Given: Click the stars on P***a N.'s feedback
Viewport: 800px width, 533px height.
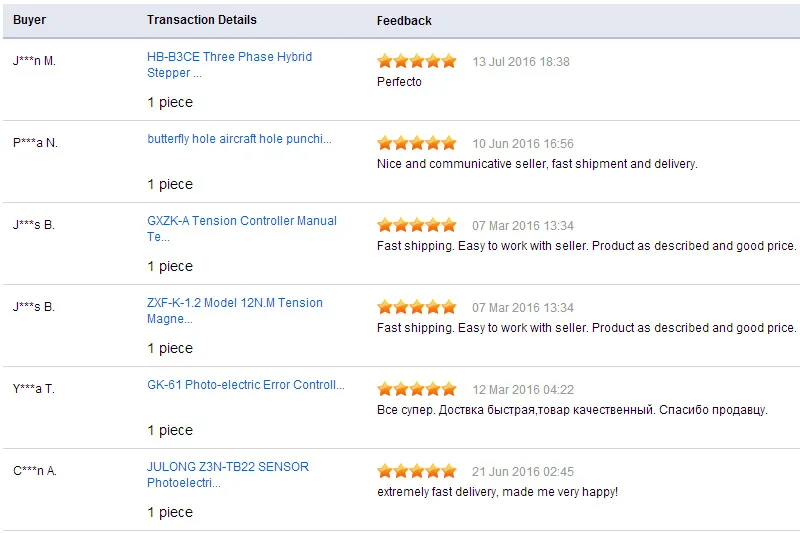Looking at the screenshot, I should point(417,143).
